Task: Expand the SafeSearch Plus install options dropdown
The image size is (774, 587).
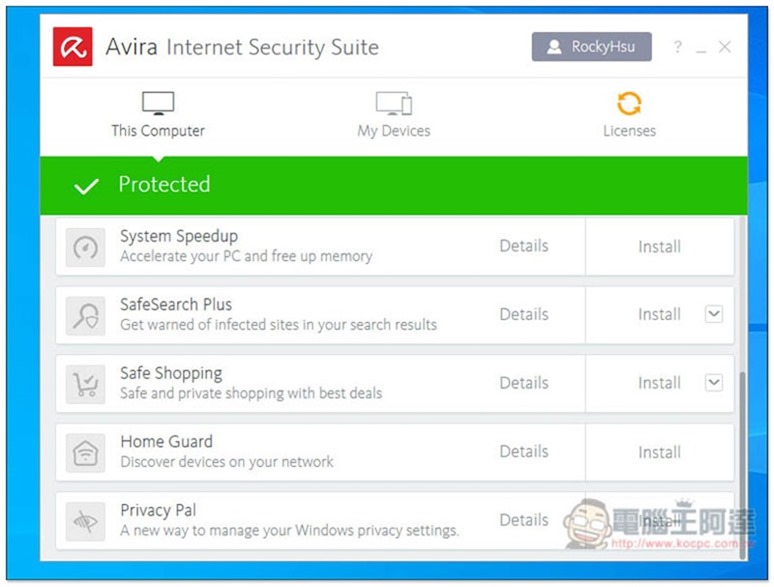Action: point(714,314)
